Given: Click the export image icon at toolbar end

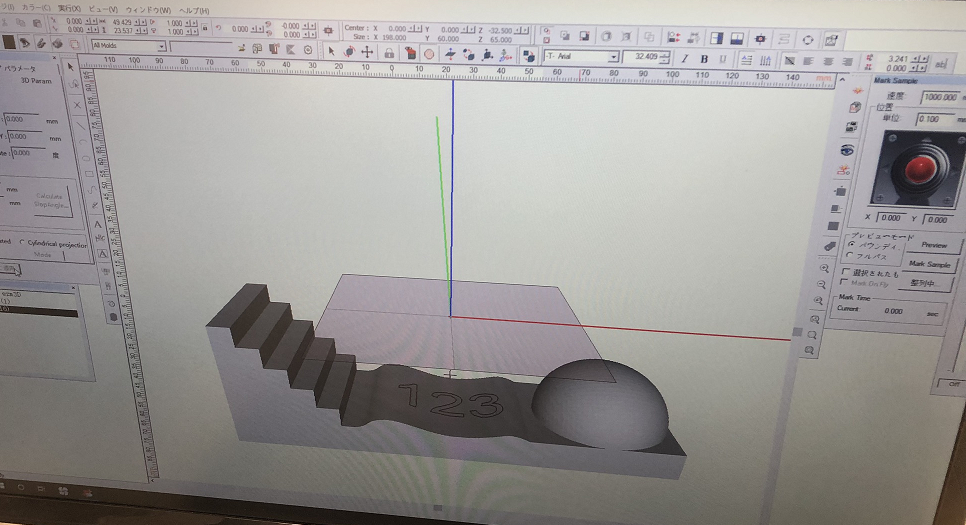Looking at the screenshot, I should click(831, 41).
